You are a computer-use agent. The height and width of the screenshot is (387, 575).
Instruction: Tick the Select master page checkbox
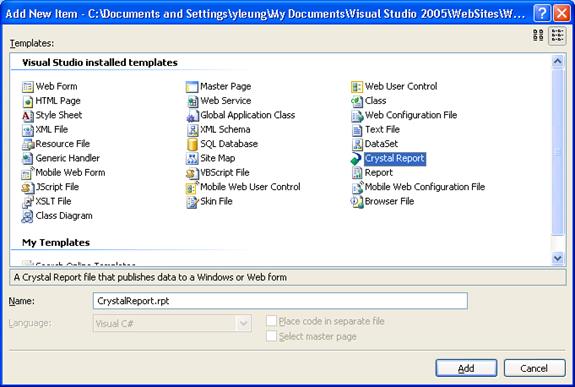[272, 336]
